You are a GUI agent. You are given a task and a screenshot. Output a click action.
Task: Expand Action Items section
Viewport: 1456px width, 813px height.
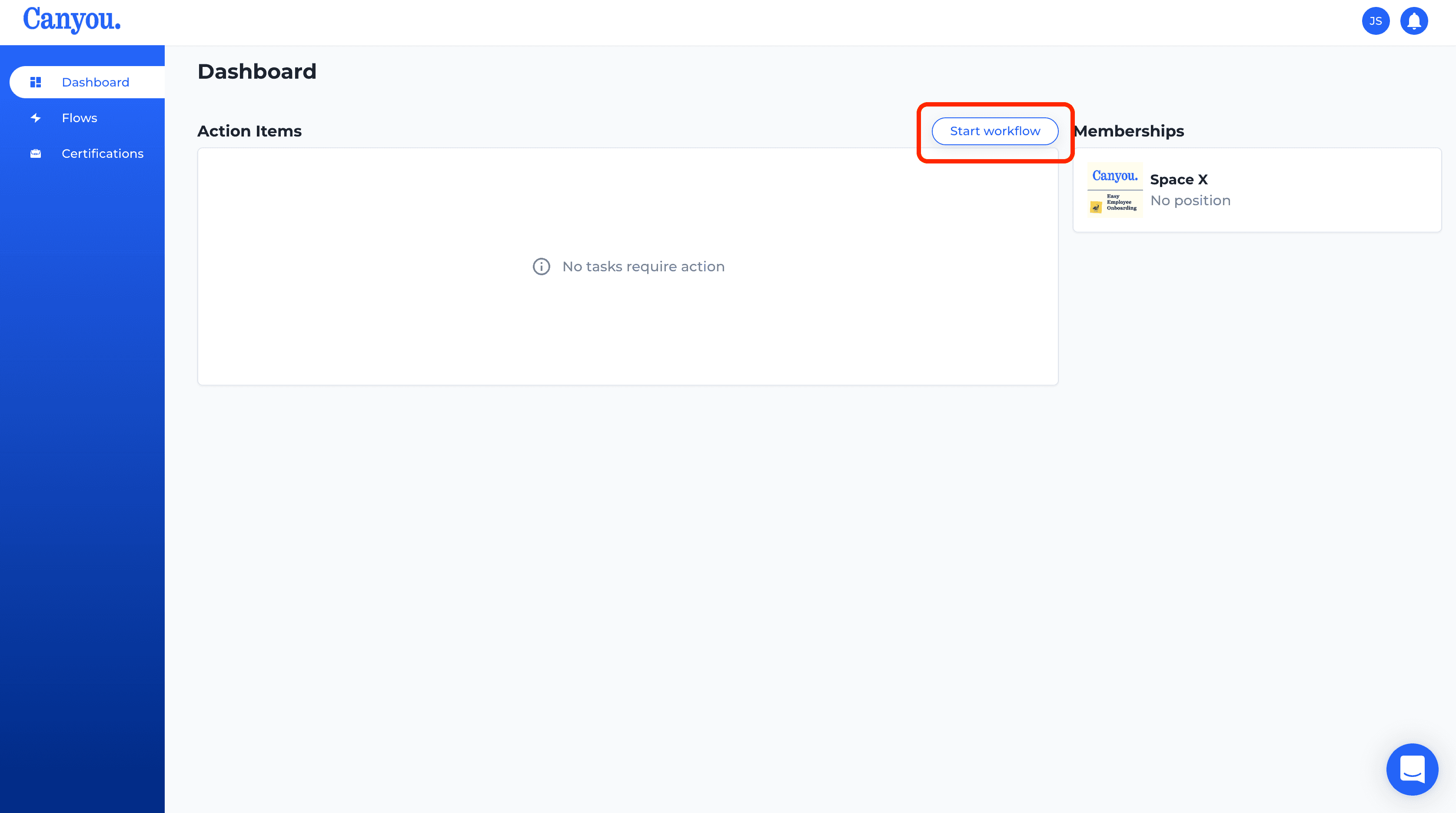click(x=249, y=131)
